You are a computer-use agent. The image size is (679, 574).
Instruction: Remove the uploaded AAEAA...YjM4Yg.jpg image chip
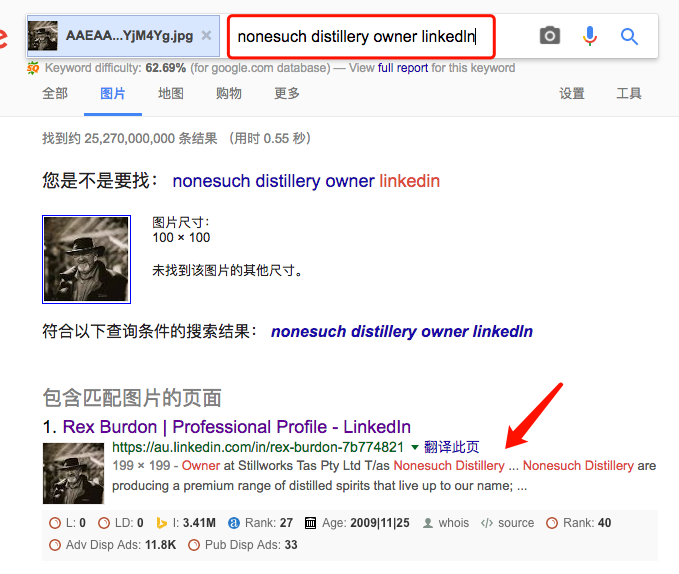(x=207, y=35)
